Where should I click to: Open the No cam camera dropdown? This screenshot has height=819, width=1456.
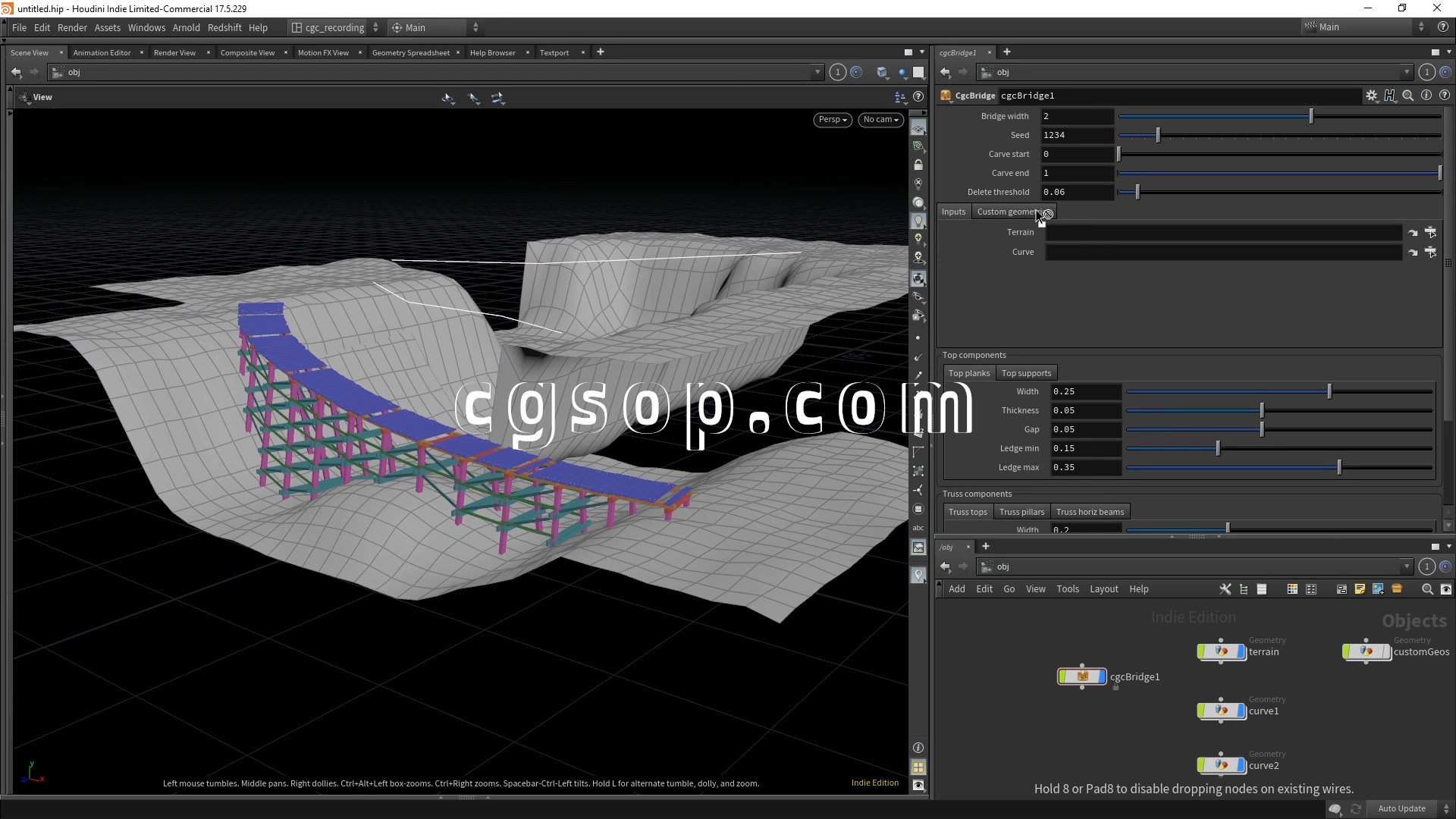[880, 120]
